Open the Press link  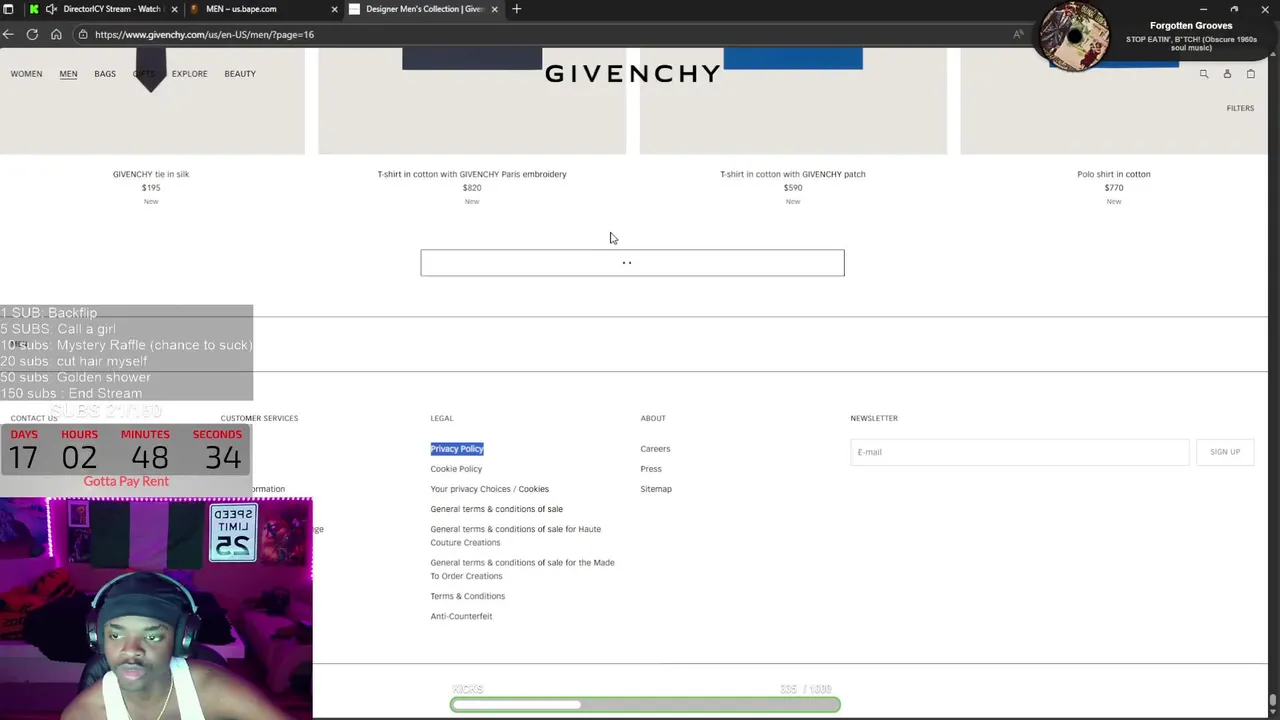pos(651,469)
